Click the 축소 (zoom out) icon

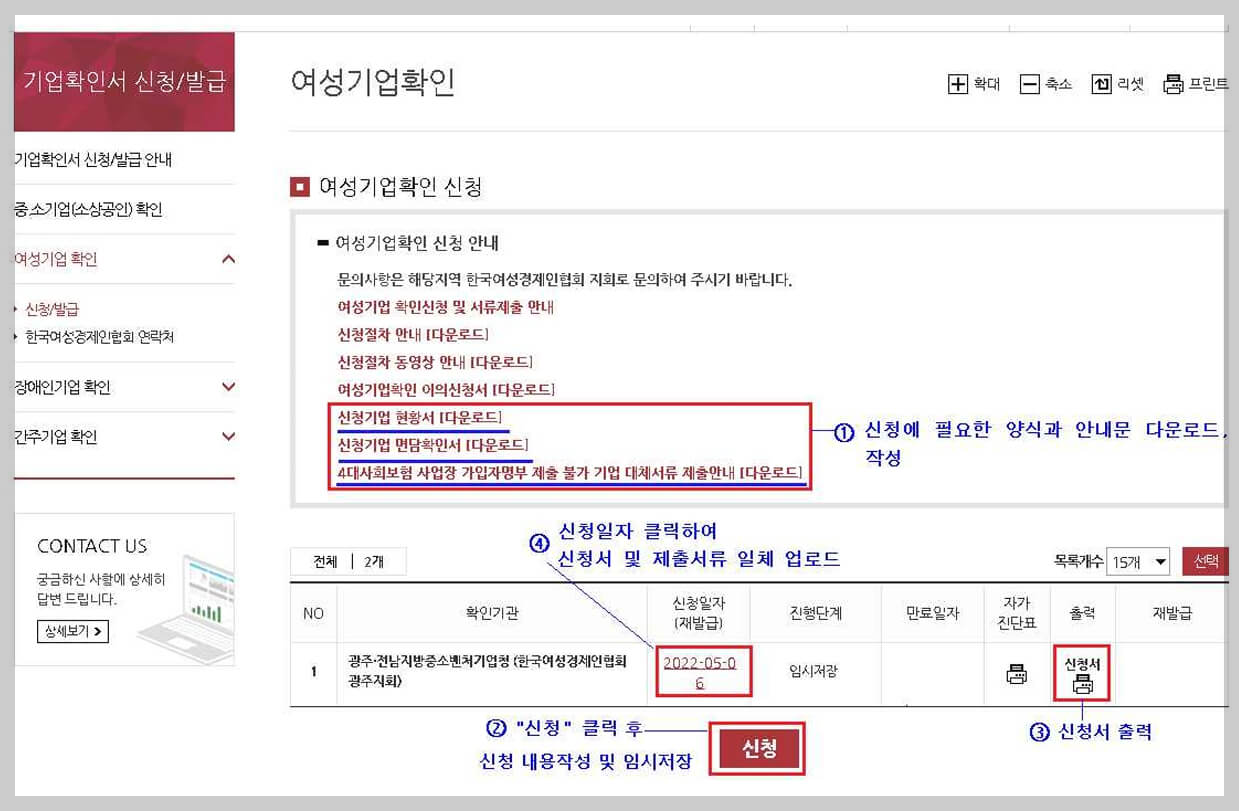[1032, 84]
